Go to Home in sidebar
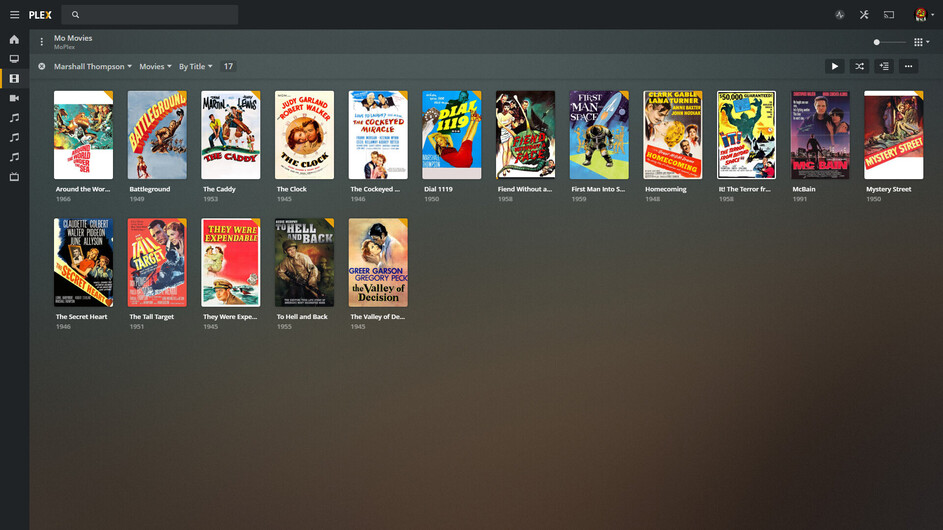 pos(14,40)
